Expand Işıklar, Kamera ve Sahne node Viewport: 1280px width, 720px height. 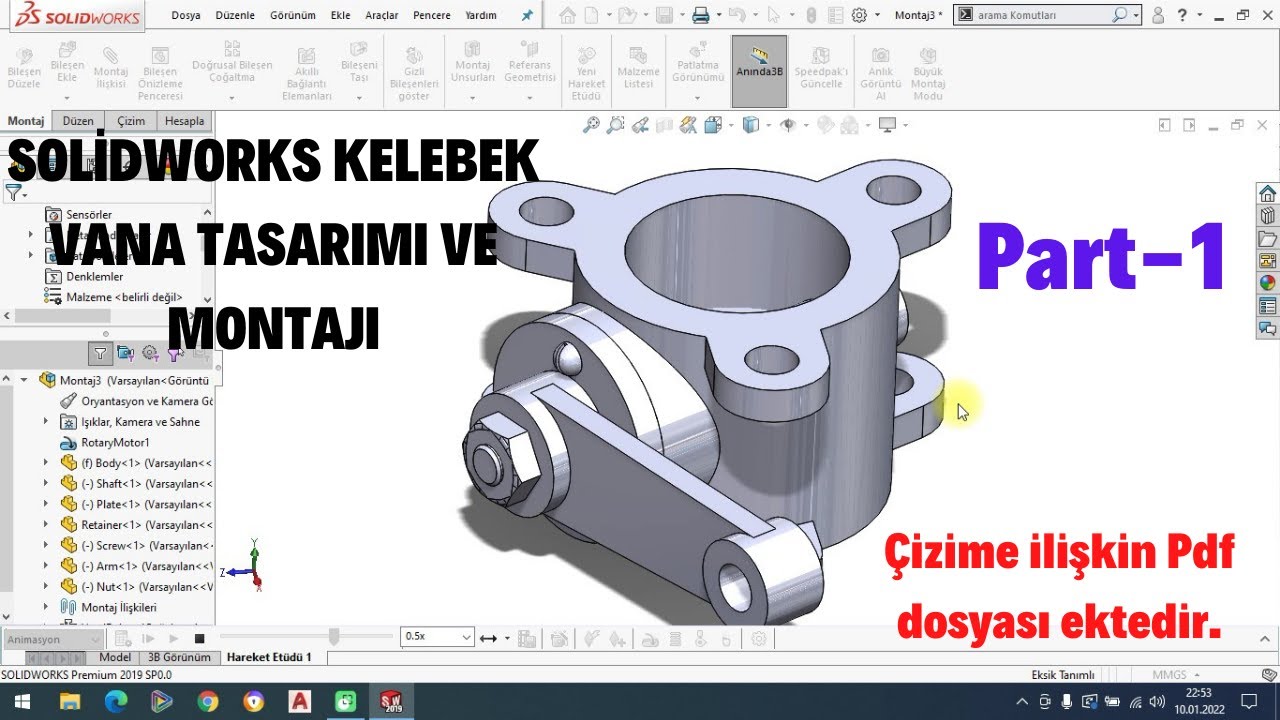pos(45,422)
